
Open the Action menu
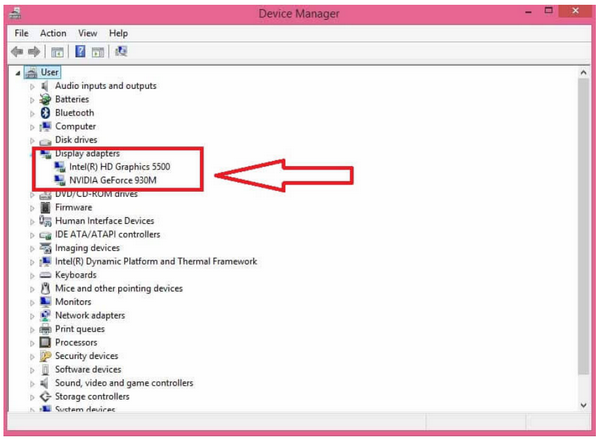click(x=53, y=33)
